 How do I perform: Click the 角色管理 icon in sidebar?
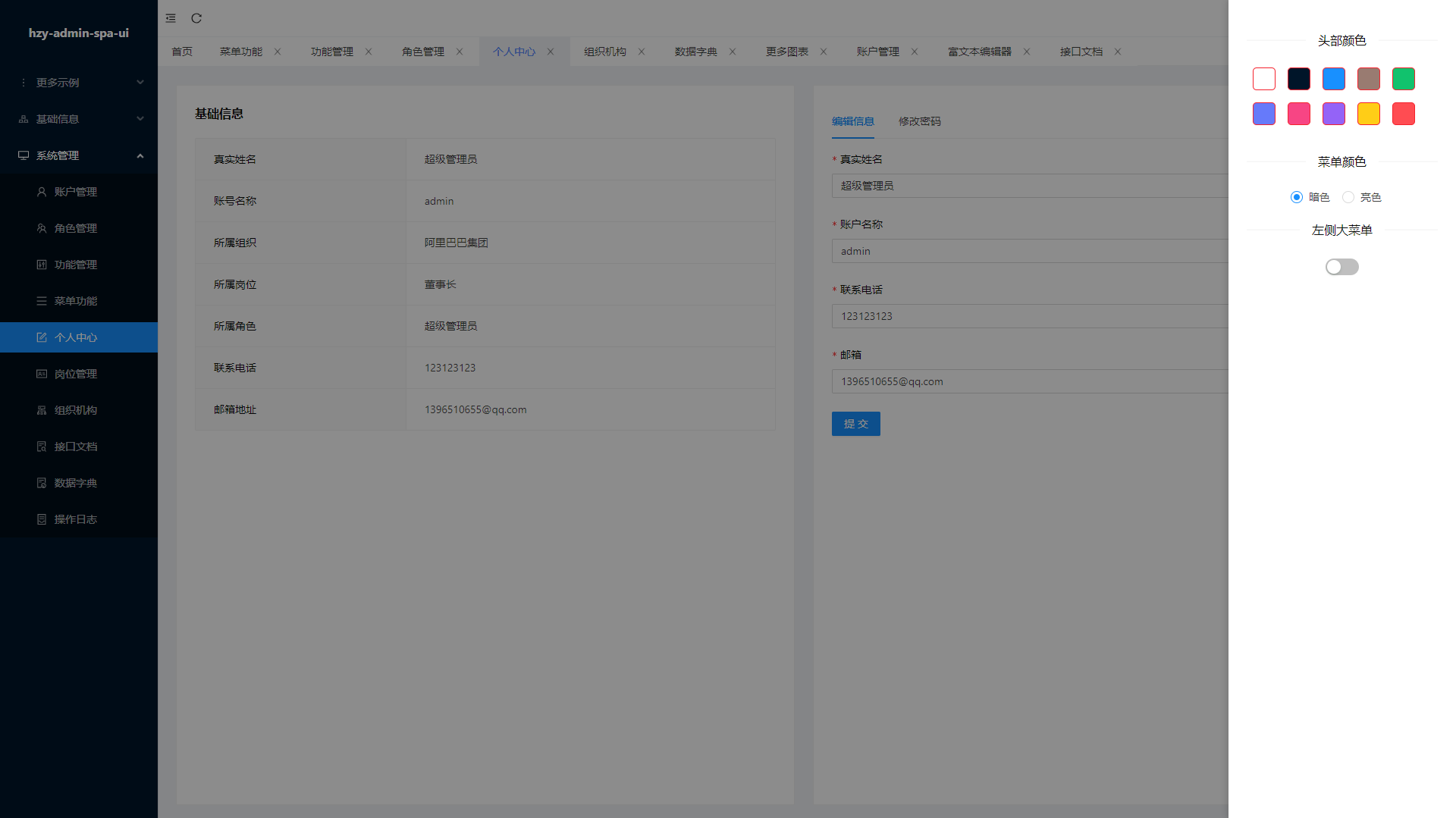[x=42, y=228]
